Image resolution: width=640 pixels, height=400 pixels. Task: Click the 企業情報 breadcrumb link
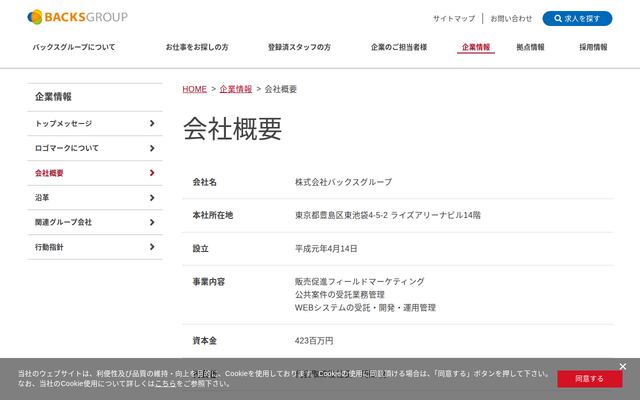236,89
